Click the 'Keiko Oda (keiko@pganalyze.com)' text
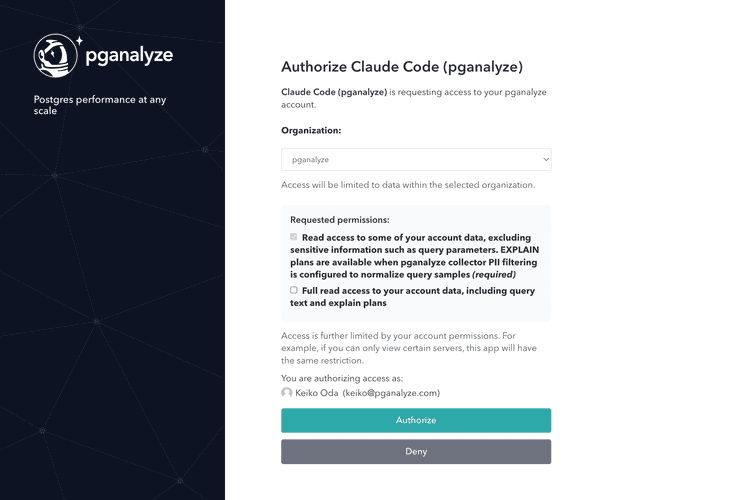The width and height of the screenshot is (750, 500). [367, 393]
